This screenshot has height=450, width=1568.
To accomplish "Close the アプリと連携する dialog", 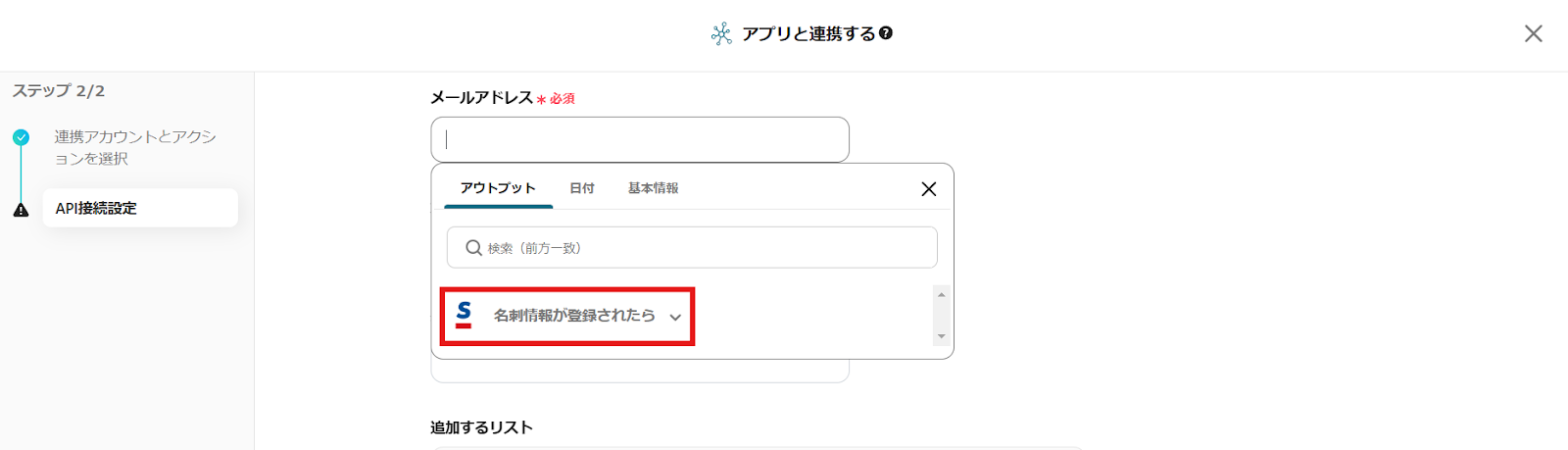I will (x=1533, y=33).
